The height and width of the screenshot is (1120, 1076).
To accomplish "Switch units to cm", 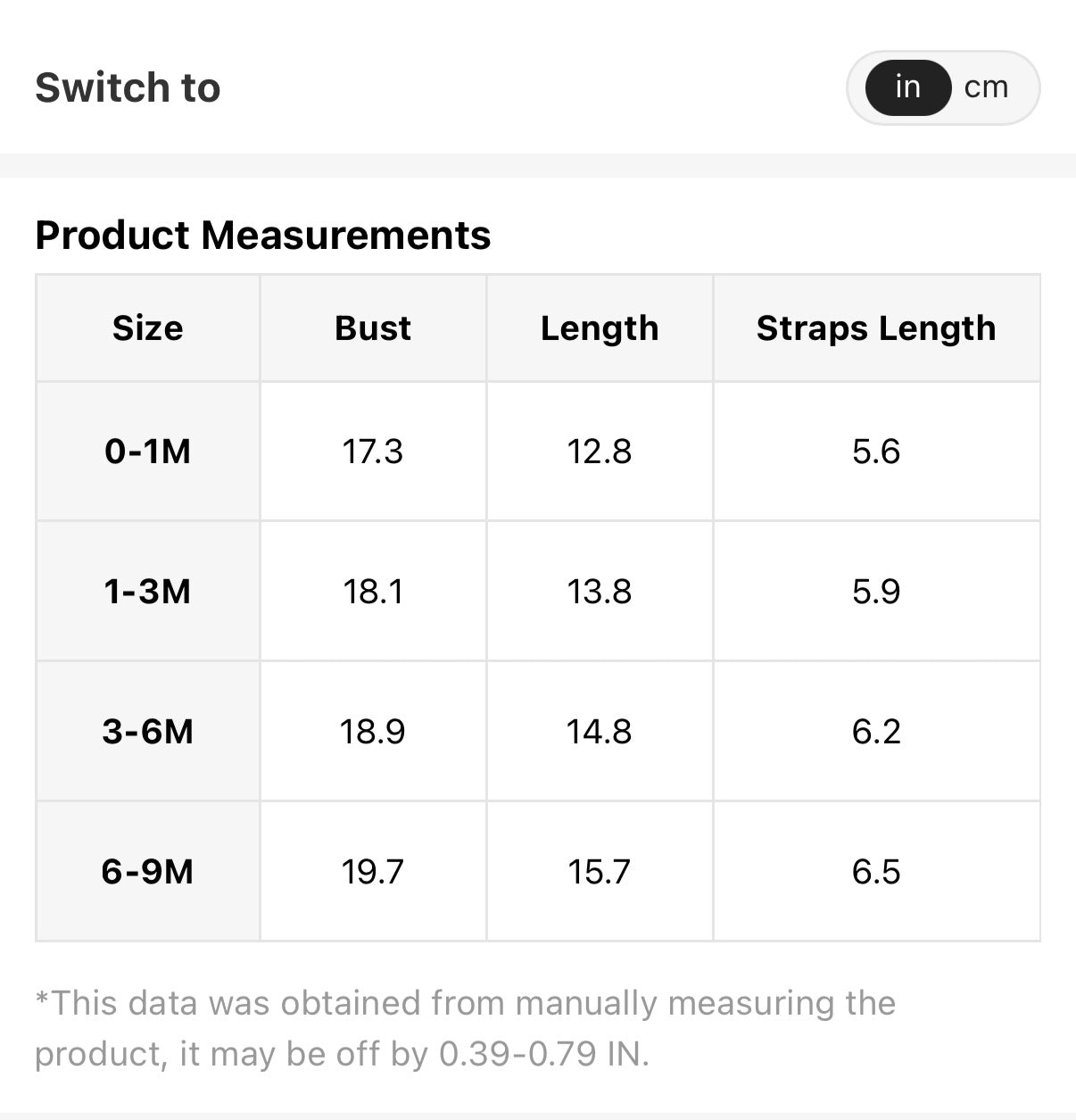I will 986,87.
